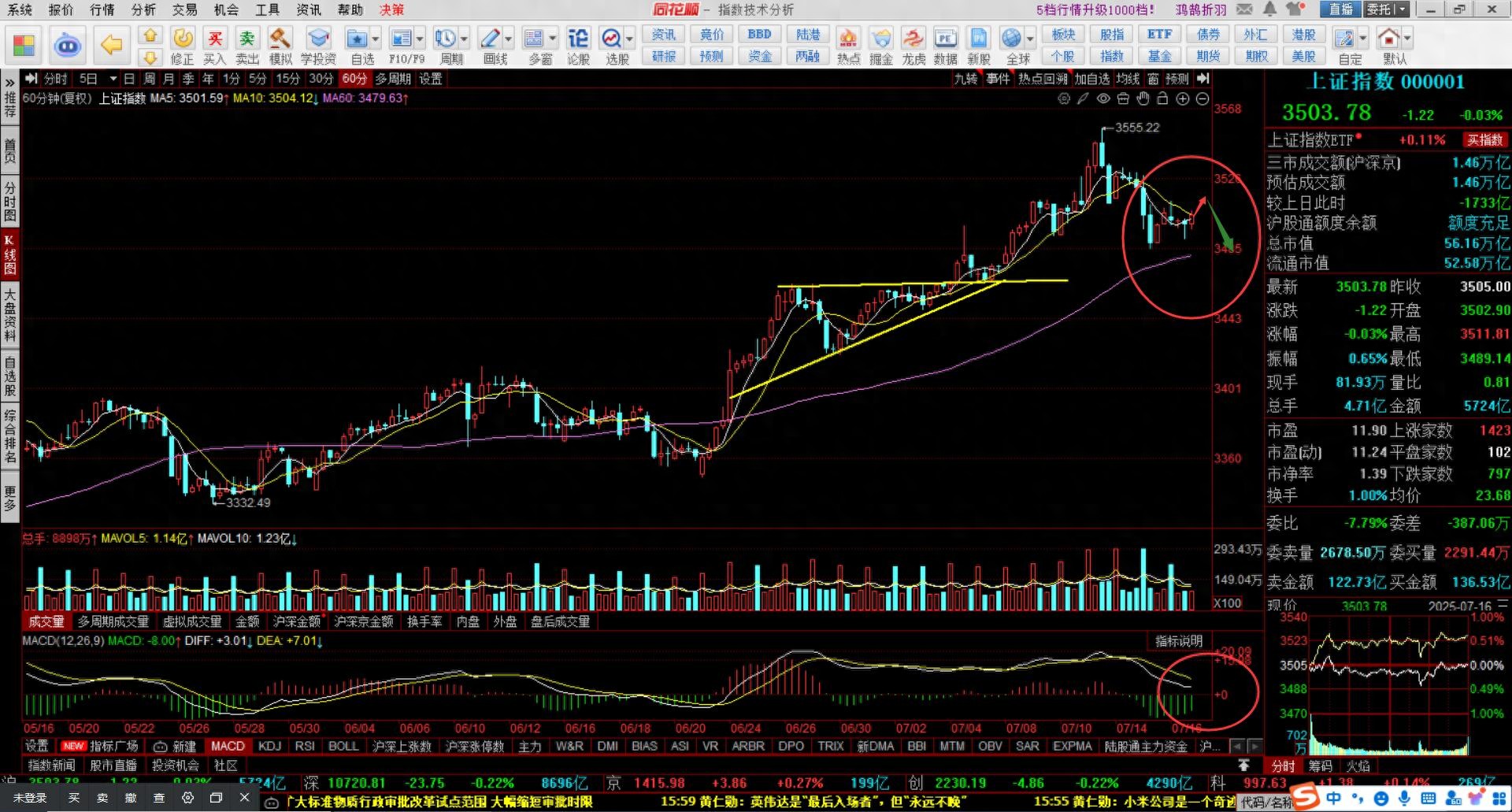This screenshot has width=1512, height=812.
Task: Open the 新股 IPO icon
Action: tap(978, 46)
